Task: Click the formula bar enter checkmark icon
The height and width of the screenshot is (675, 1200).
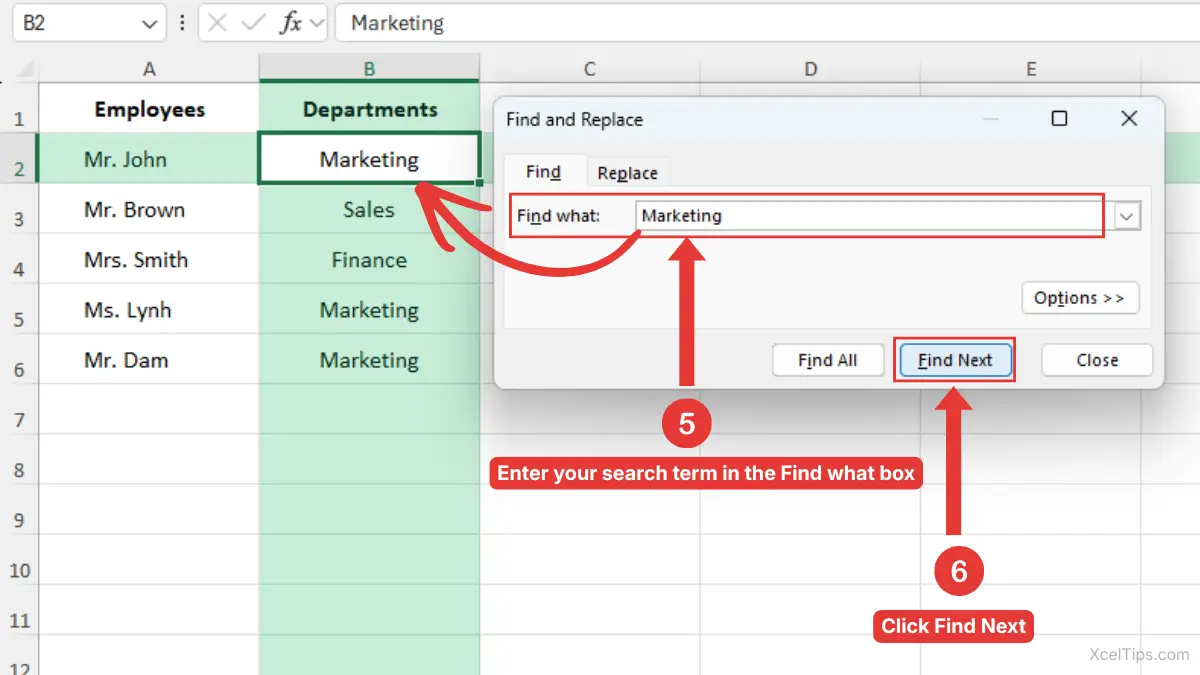Action: point(253,23)
